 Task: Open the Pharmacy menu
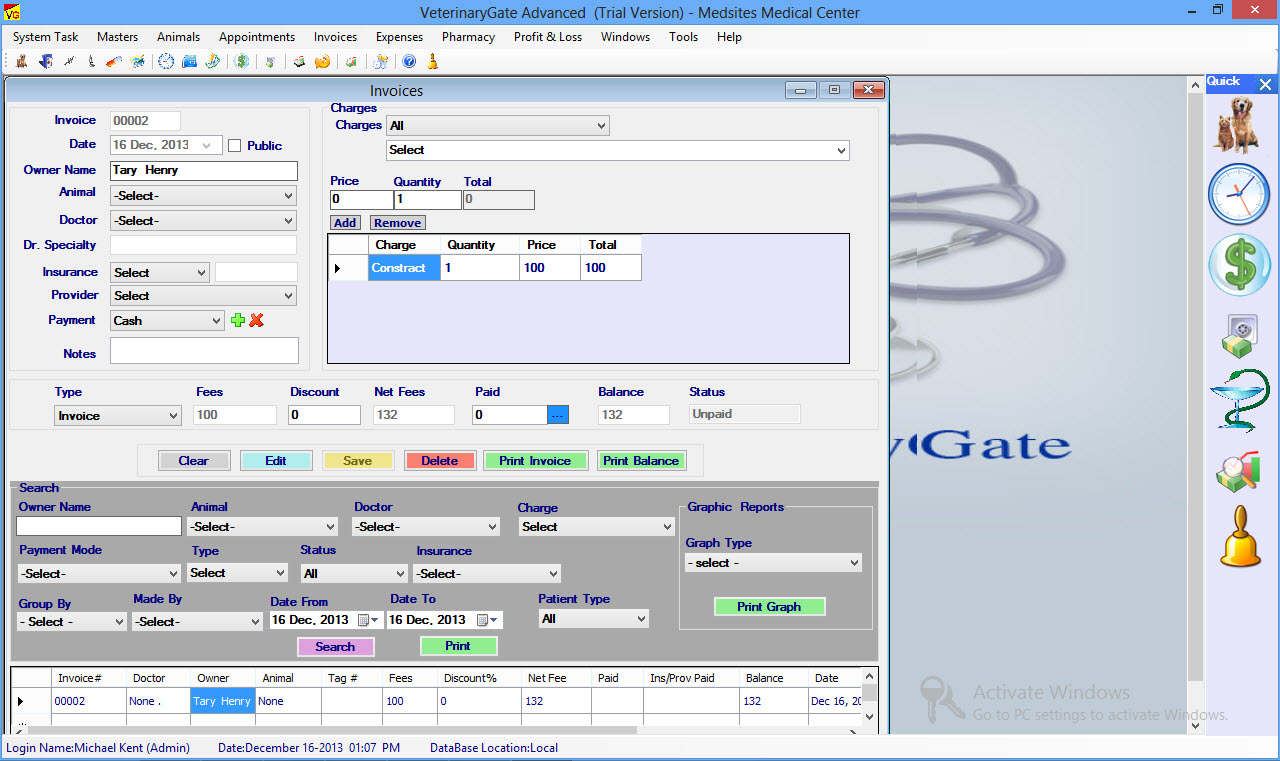468,37
